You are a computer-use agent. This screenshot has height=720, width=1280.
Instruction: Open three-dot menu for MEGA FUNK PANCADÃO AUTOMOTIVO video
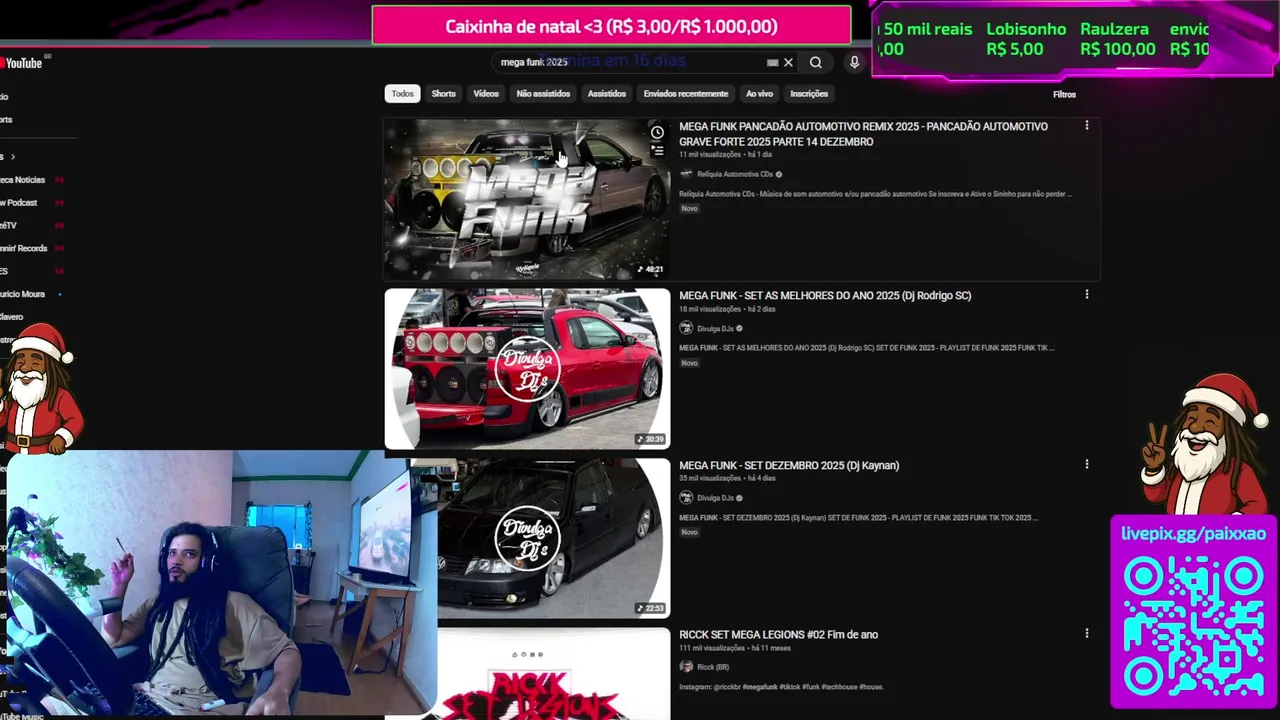[x=1086, y=126]
